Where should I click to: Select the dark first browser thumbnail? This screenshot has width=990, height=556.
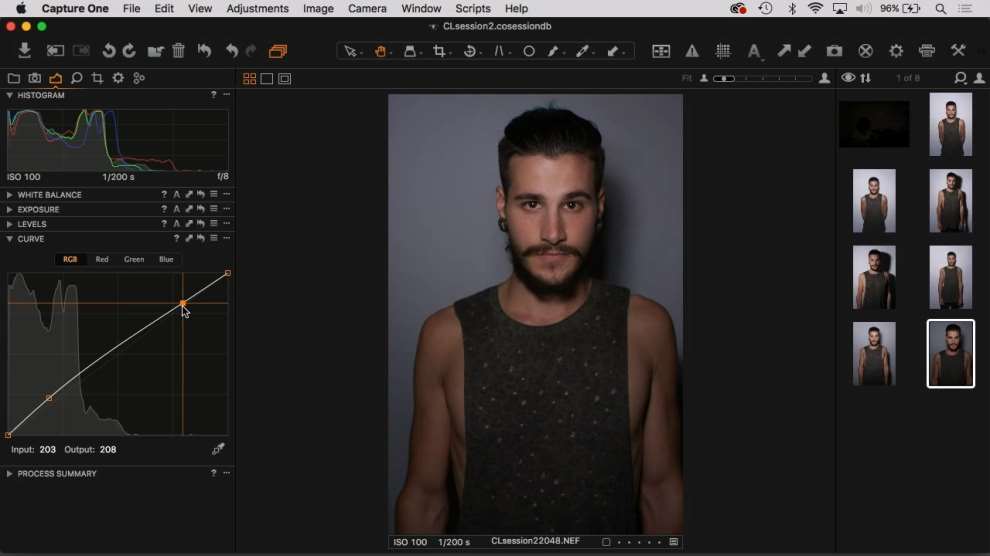tap(874, 124)
